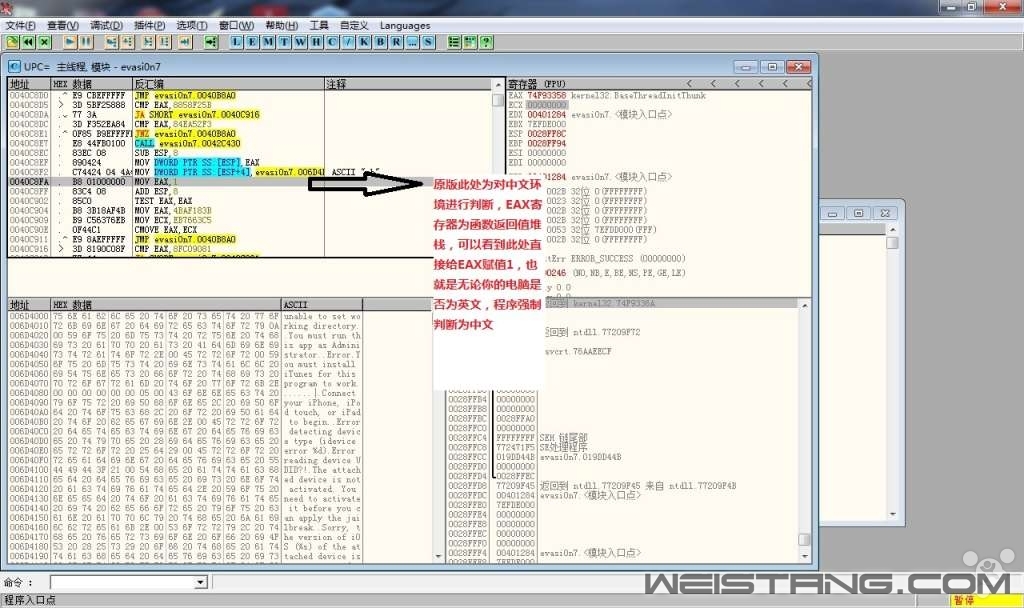Open the Languages menu

tap(405, 25)
